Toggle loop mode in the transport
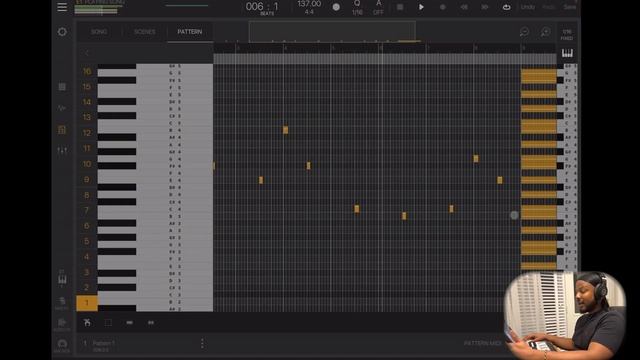640x360 pixels. pos(507,7)
